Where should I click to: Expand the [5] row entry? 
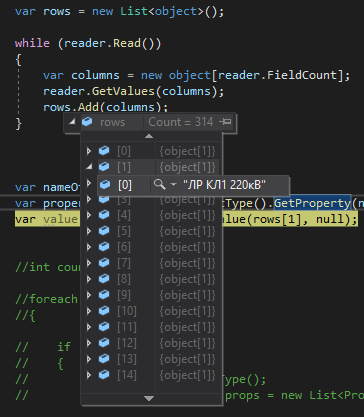tap(89, 231)
